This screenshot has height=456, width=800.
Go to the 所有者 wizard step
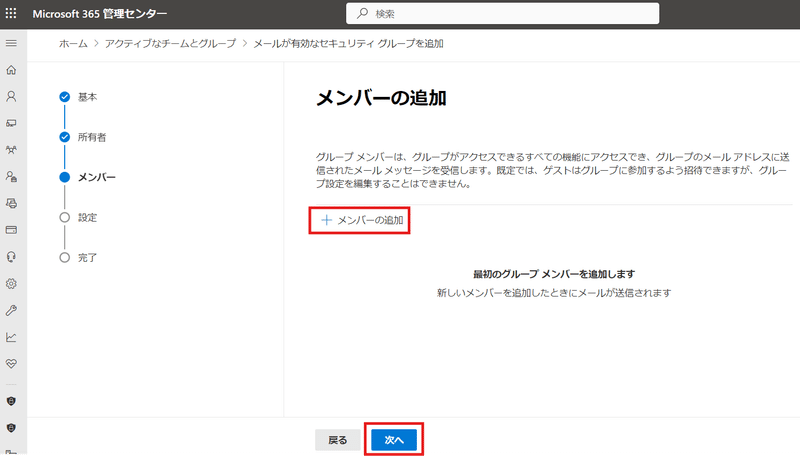(x=83, y=137)
